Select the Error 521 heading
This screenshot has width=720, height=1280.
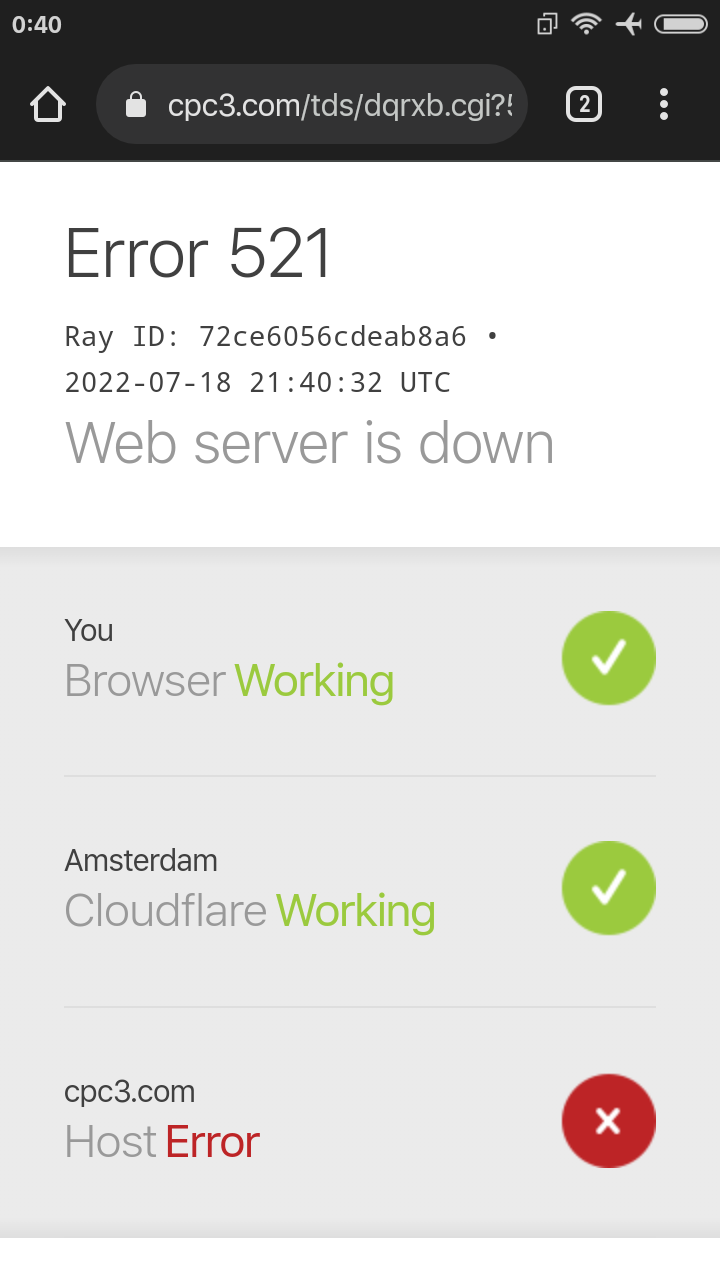(x=198, y=252)
